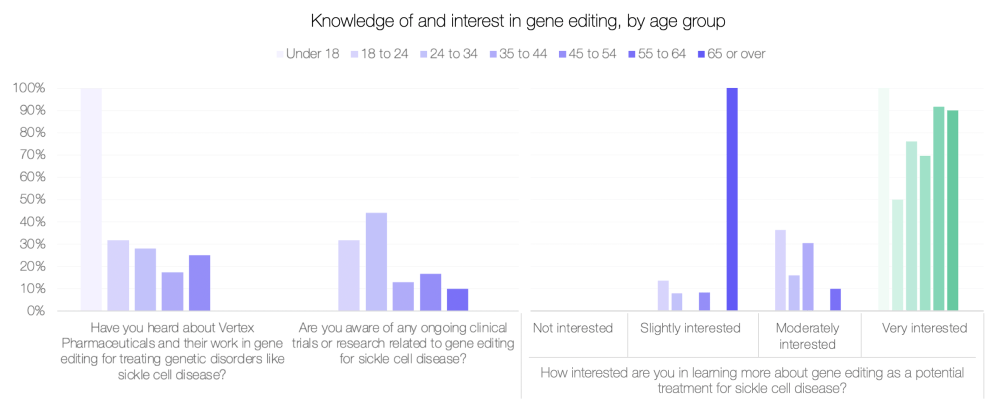The image size is (1000, 419).
Task: Click the chart title about gene editing
Action: [499, 21]
